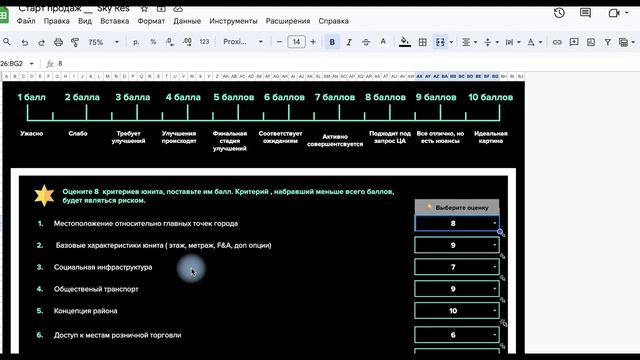Click the 10 баллов scale label

[490, 97]
